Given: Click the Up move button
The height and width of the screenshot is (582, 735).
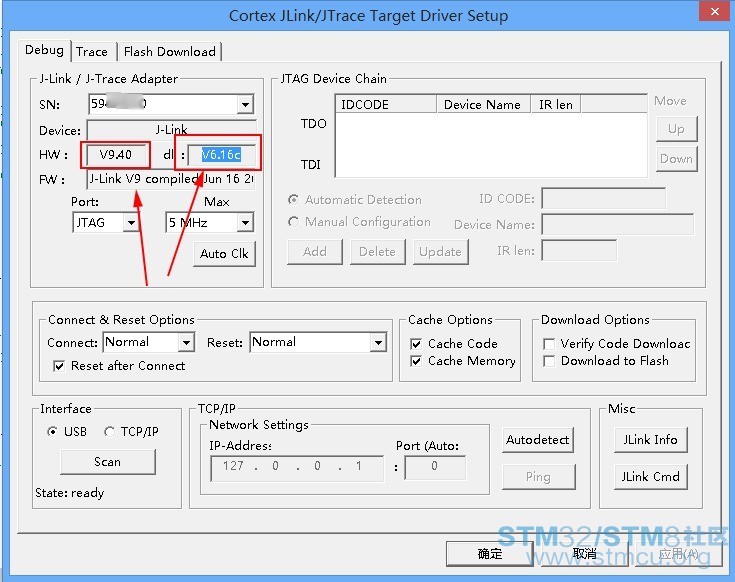Looking at the screenshot, I should point(676,129).
